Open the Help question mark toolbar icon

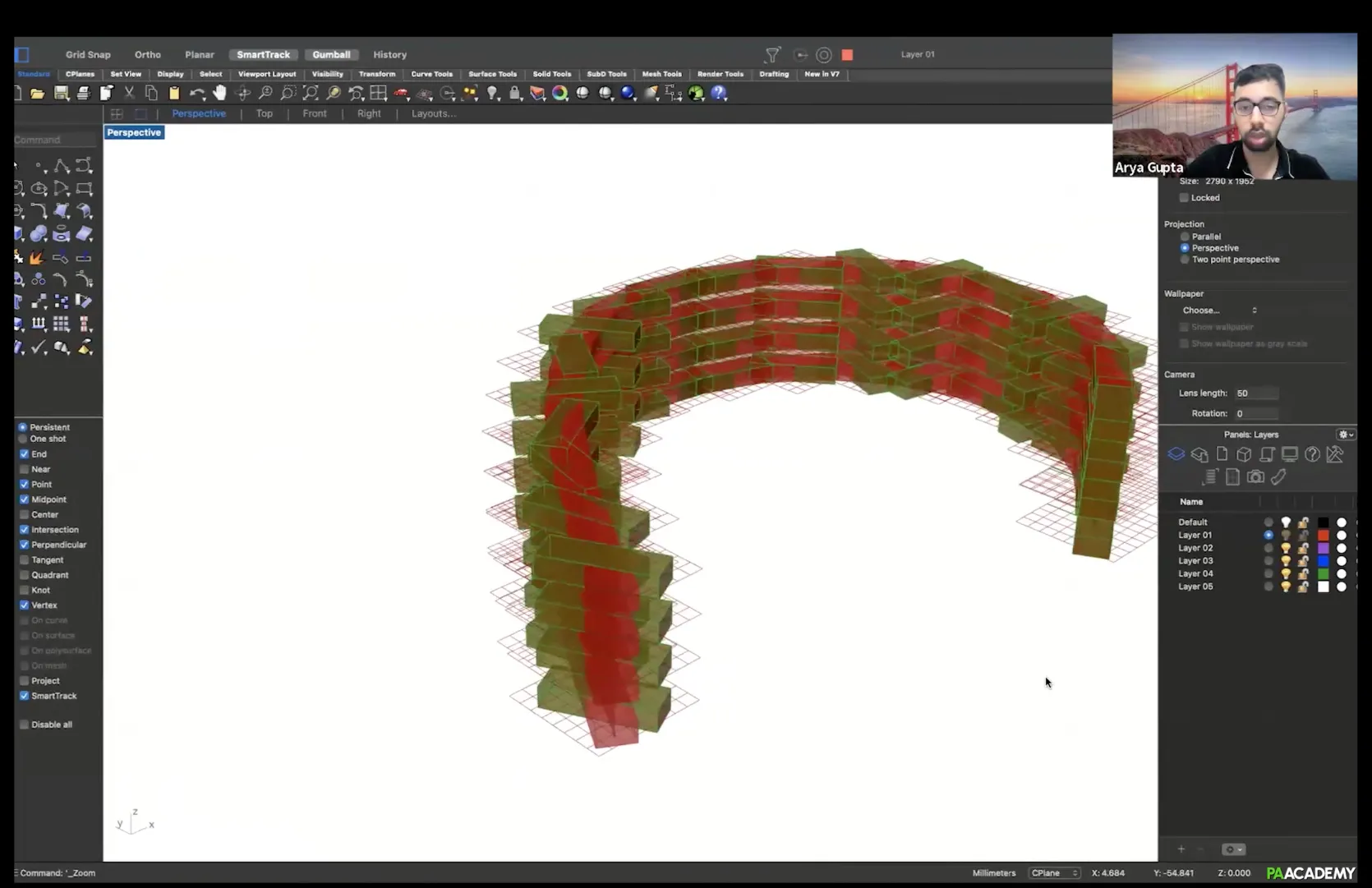click(719, 93)
